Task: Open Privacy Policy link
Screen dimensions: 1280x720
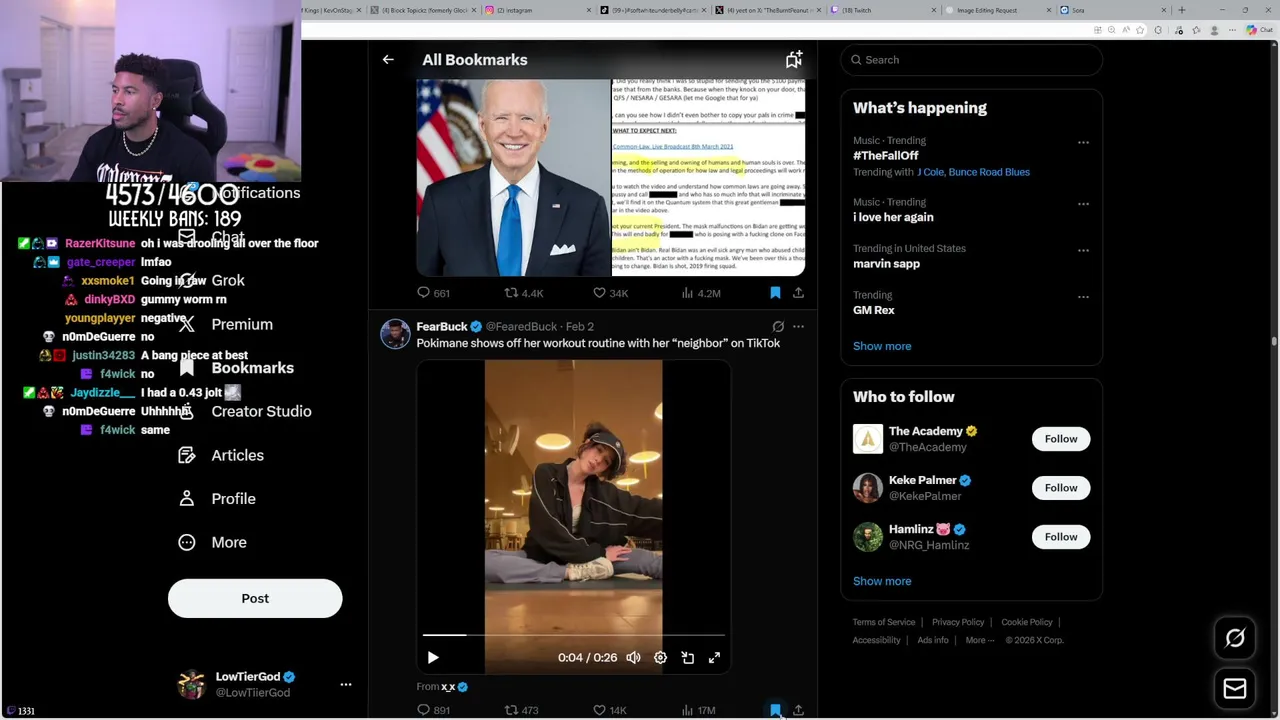Action: (x=958, y=622)
